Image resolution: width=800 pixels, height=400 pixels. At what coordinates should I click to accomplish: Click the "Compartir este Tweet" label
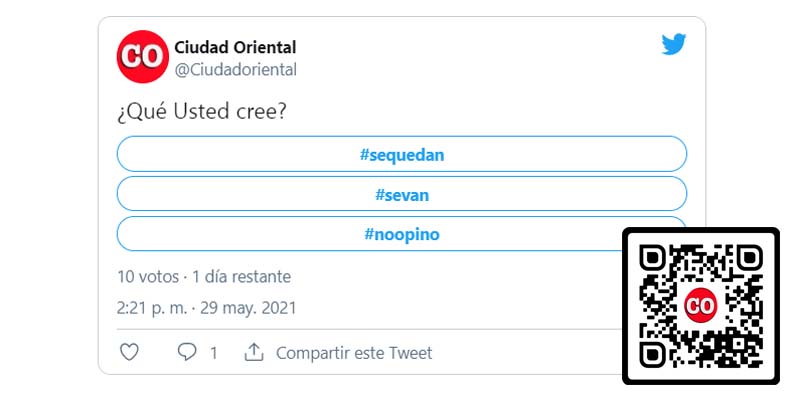354,353
